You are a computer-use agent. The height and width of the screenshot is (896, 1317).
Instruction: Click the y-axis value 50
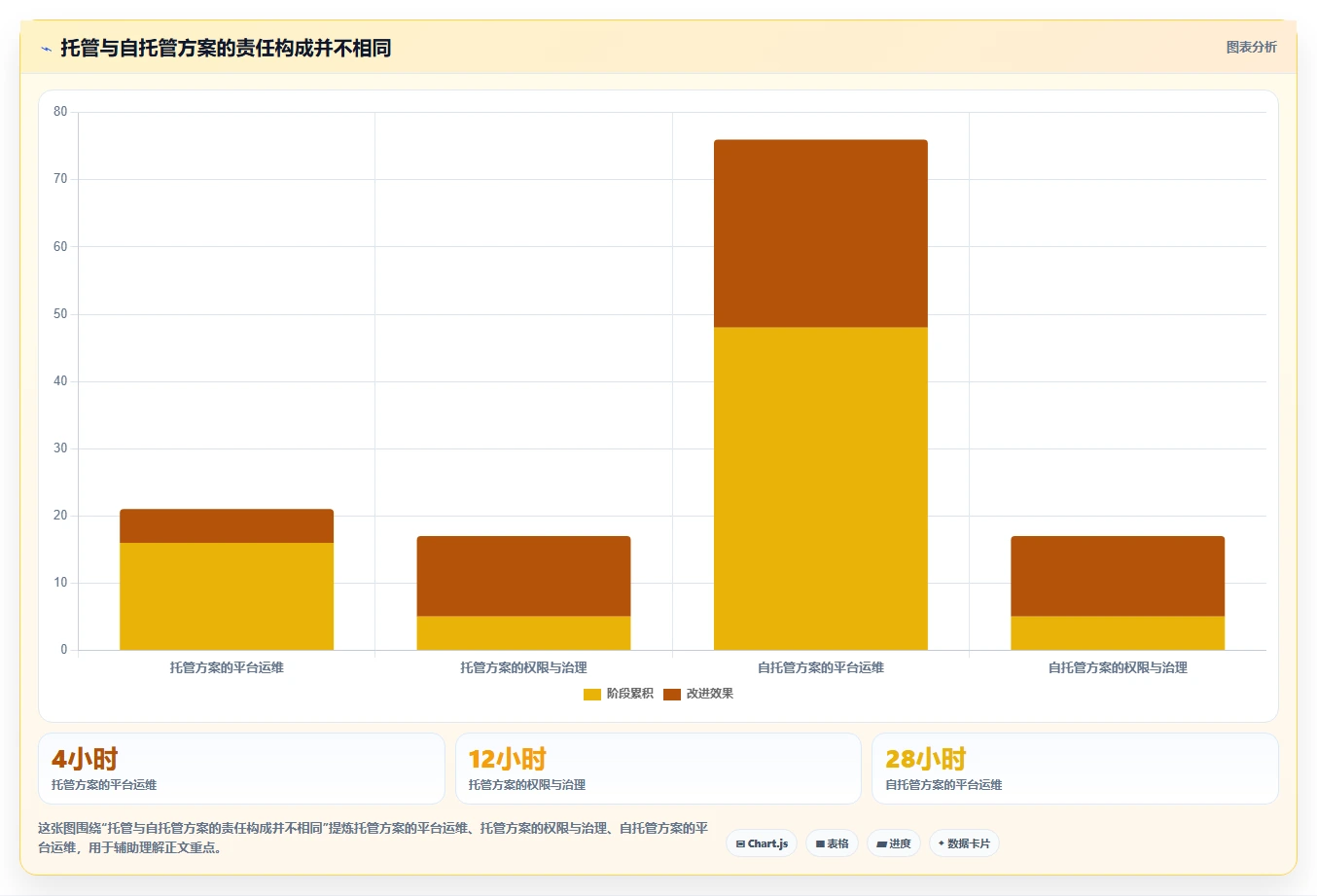click(60, 314)
